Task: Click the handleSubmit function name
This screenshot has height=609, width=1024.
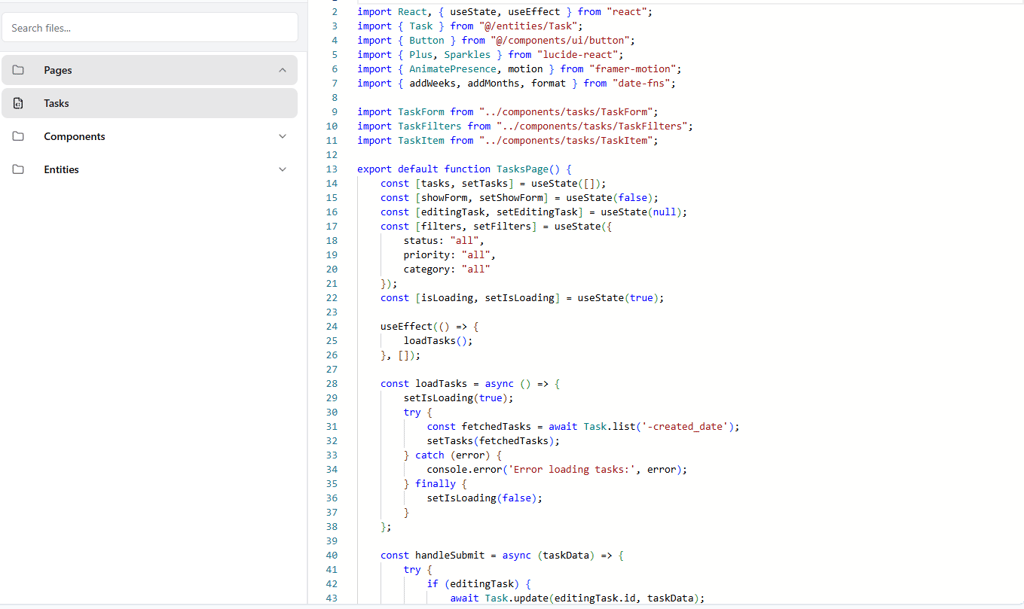Action: pos(450,555)
